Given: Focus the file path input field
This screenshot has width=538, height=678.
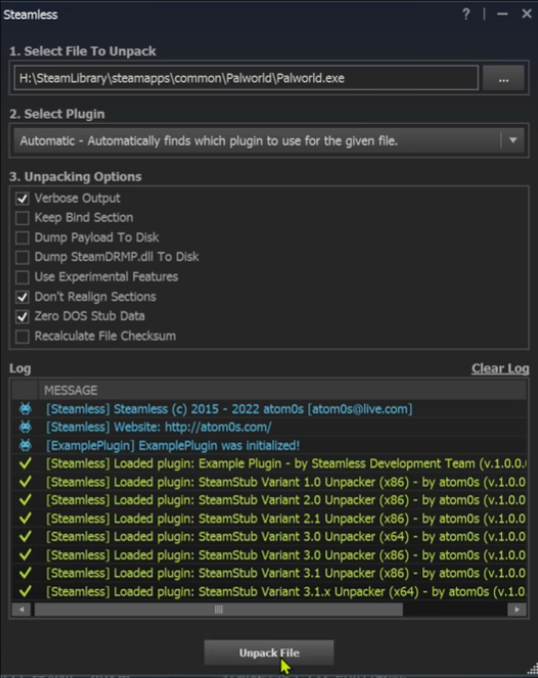Looking at the screenshot, I should coord(246,78).
